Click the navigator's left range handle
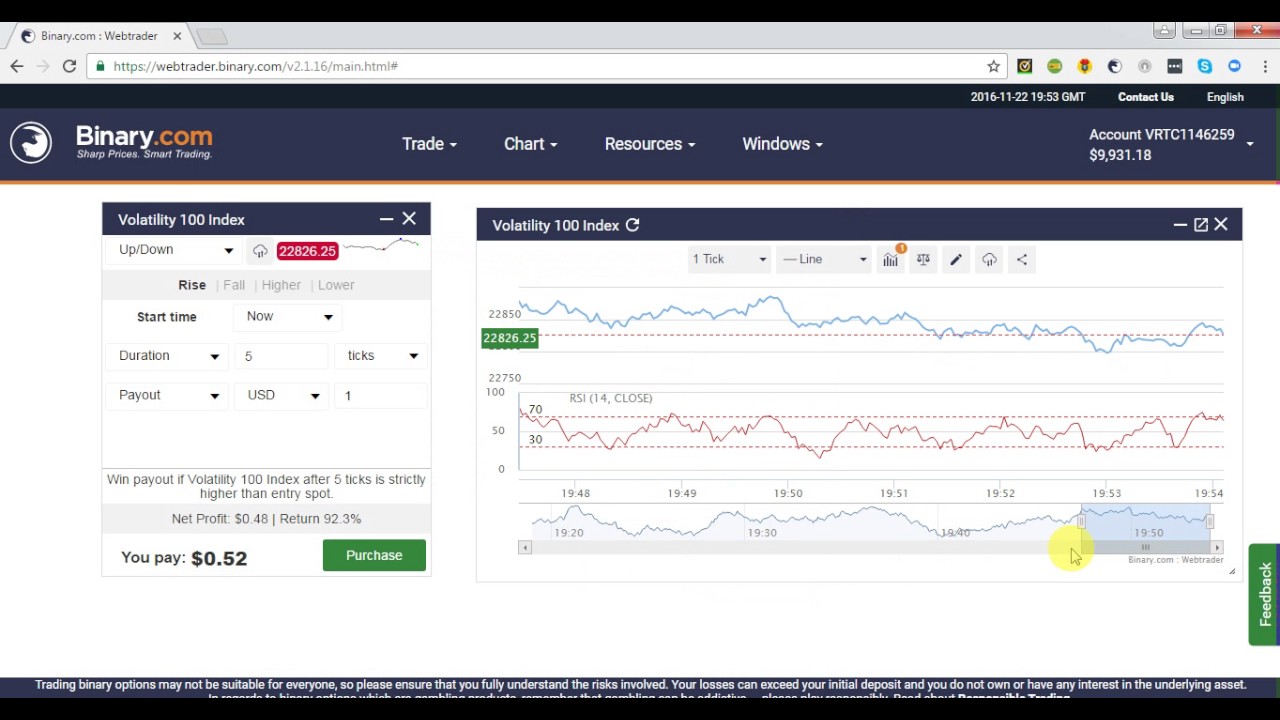This screenshot has height=720, width=1280. [x=1081, y=521]
